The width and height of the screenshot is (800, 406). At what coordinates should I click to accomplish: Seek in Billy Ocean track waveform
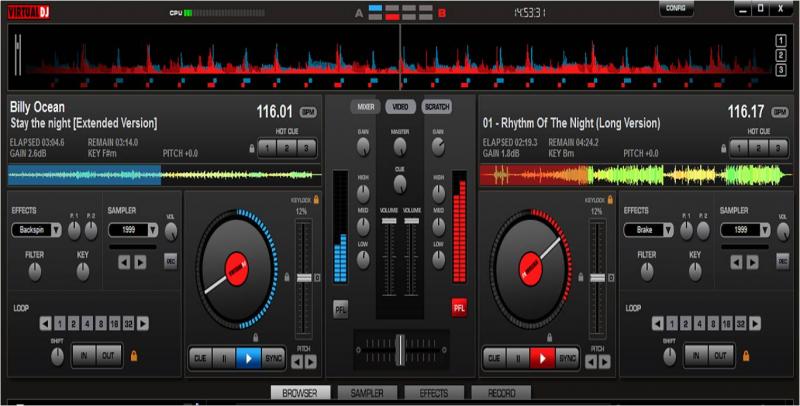pyautogui.click(x=164, y=175)
